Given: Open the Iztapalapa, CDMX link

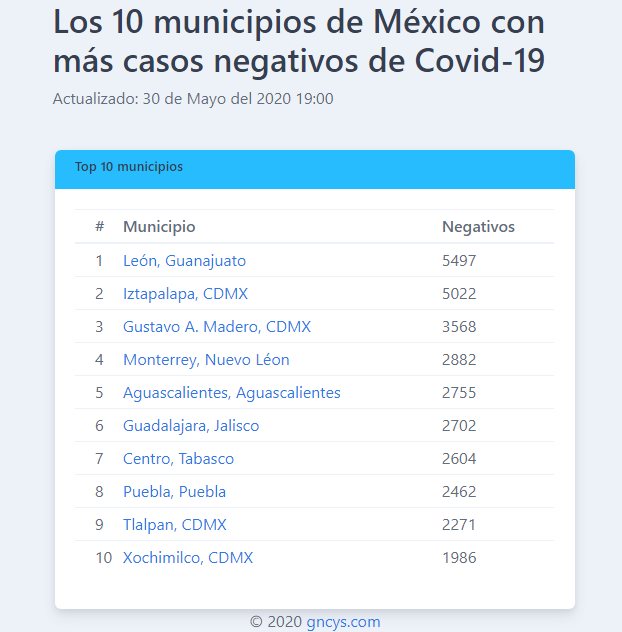Looking at the screenshot, I should 185,294.
